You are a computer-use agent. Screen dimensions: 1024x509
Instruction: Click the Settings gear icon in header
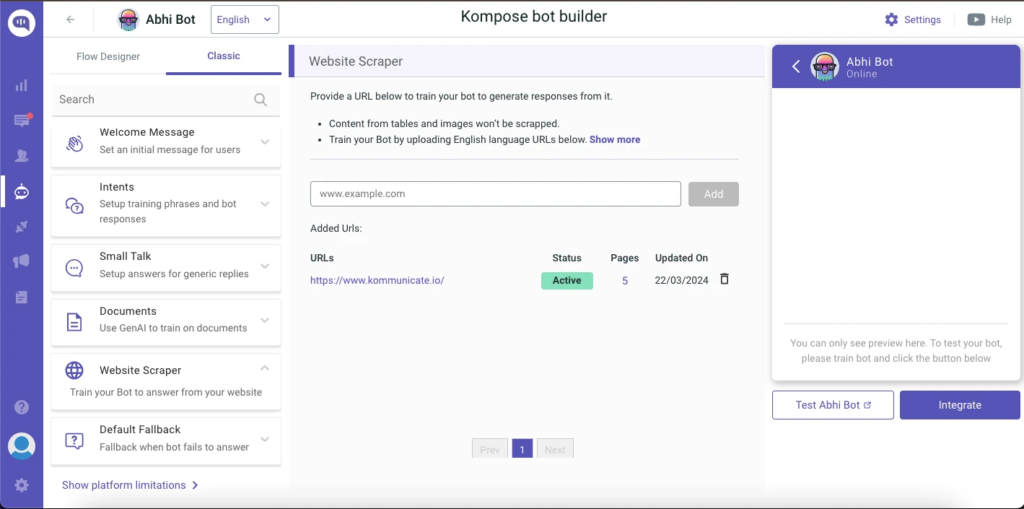click(891, 20)
